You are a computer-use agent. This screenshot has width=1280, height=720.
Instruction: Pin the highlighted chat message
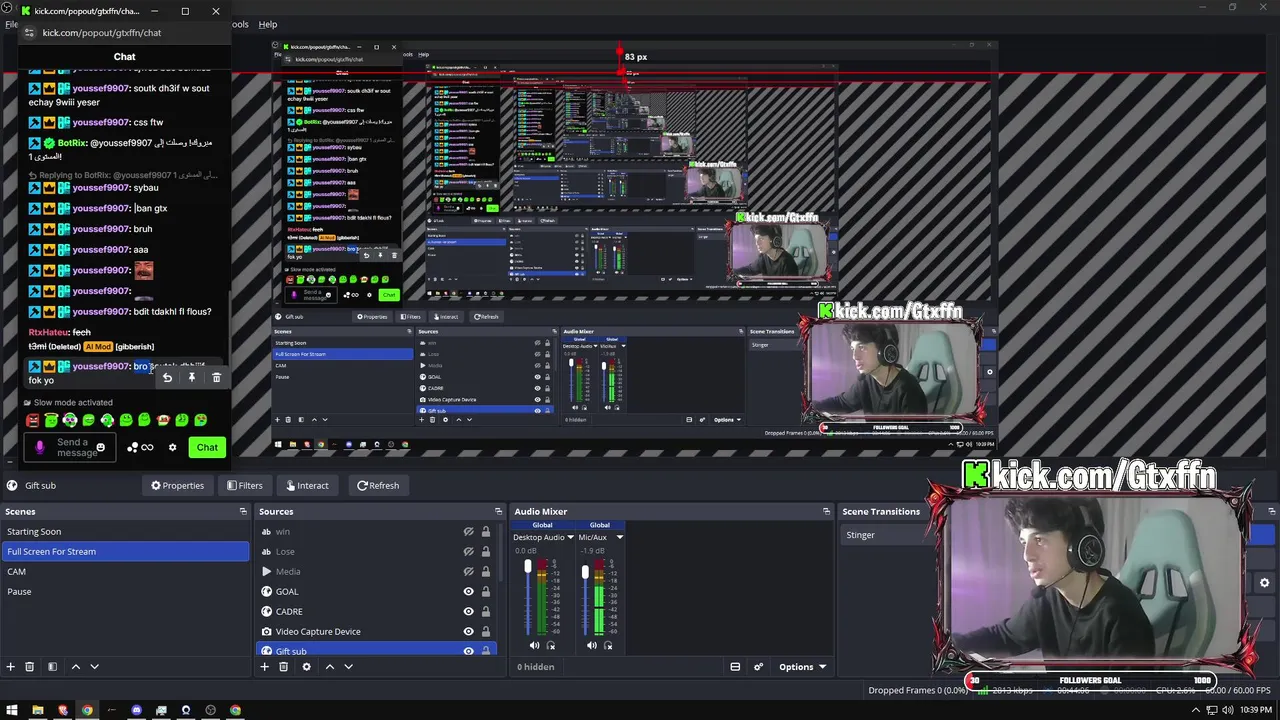pos(192,378)
